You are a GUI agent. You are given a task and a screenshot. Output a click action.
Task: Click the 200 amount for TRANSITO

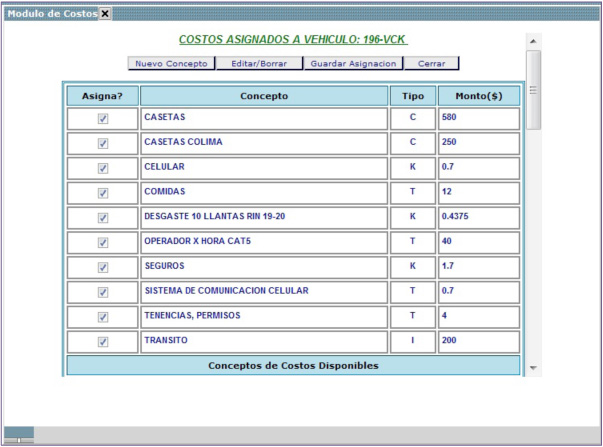pyautogui.click(x=479, y=342)
